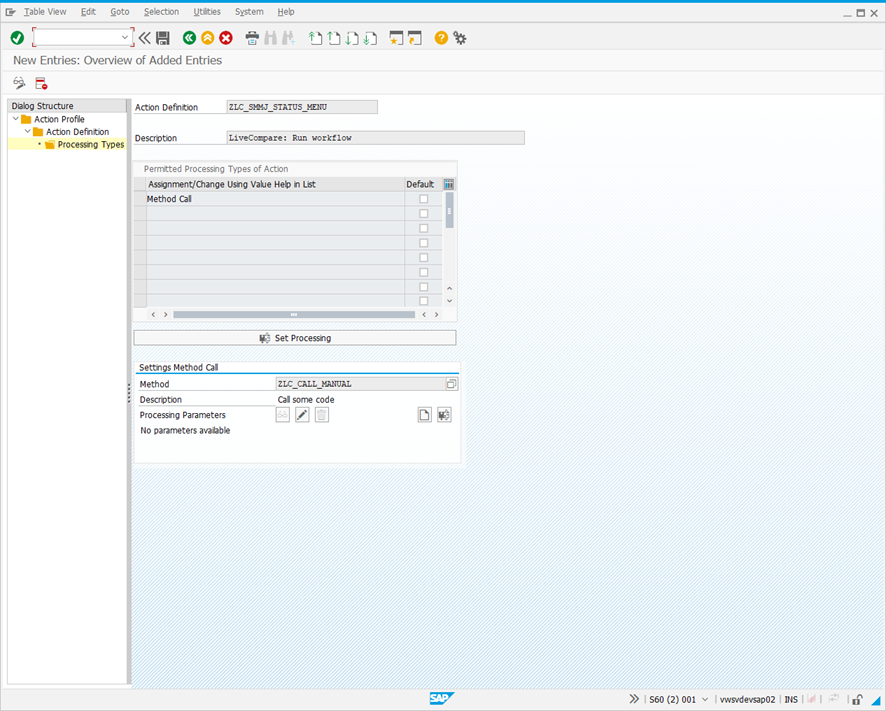Click the Print icon in toolbar

coord(252,38)
